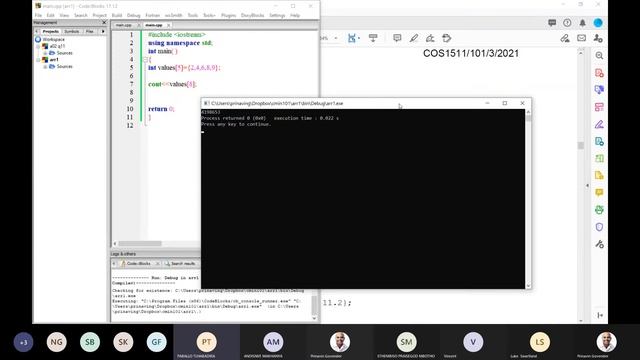Click the scrolling-mode icon in Acrobat toolbar
The width and height of the screenshot is (640, 360).
373,38
